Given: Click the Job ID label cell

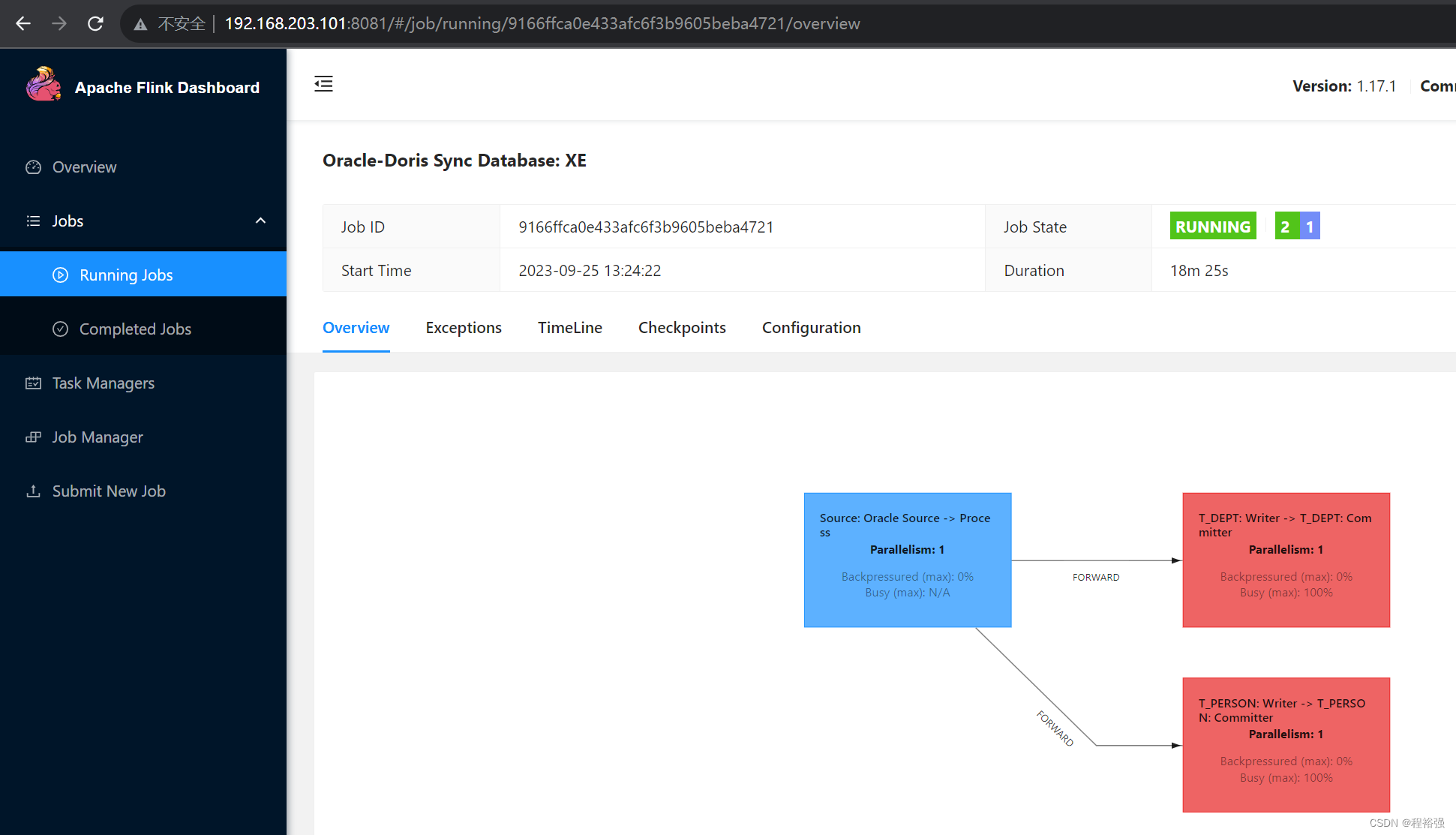Looking at the screenshot, I should pos(411,227).
